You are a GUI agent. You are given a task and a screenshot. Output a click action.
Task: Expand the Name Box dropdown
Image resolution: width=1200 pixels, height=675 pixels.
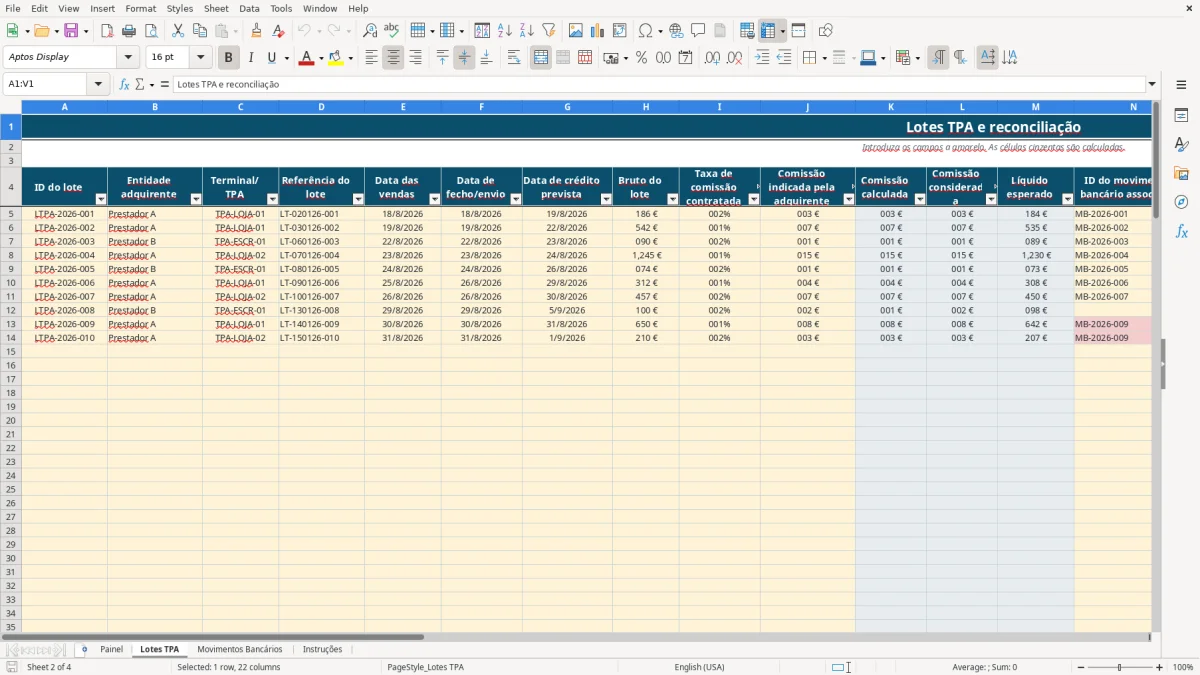tap(98, 84)
